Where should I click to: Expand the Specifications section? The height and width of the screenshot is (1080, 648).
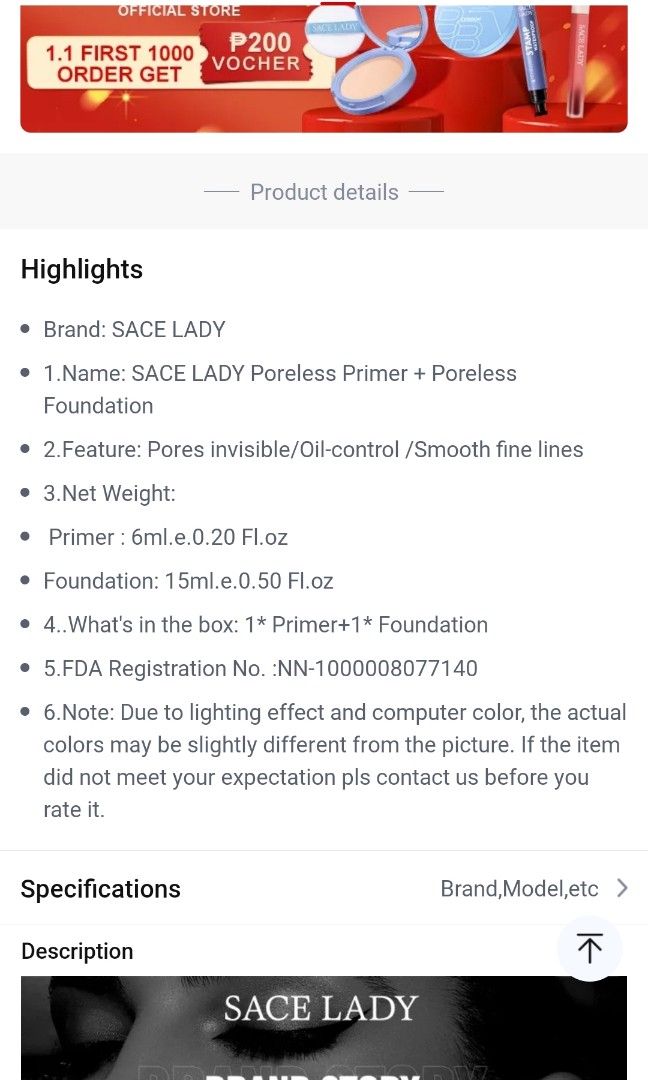pos(324,888)
